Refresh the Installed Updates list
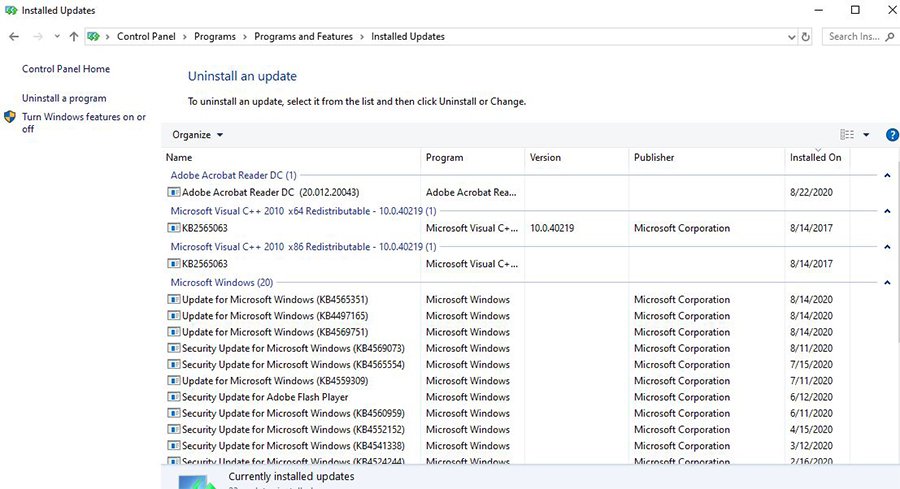The image size is (900, 489). 806,37
